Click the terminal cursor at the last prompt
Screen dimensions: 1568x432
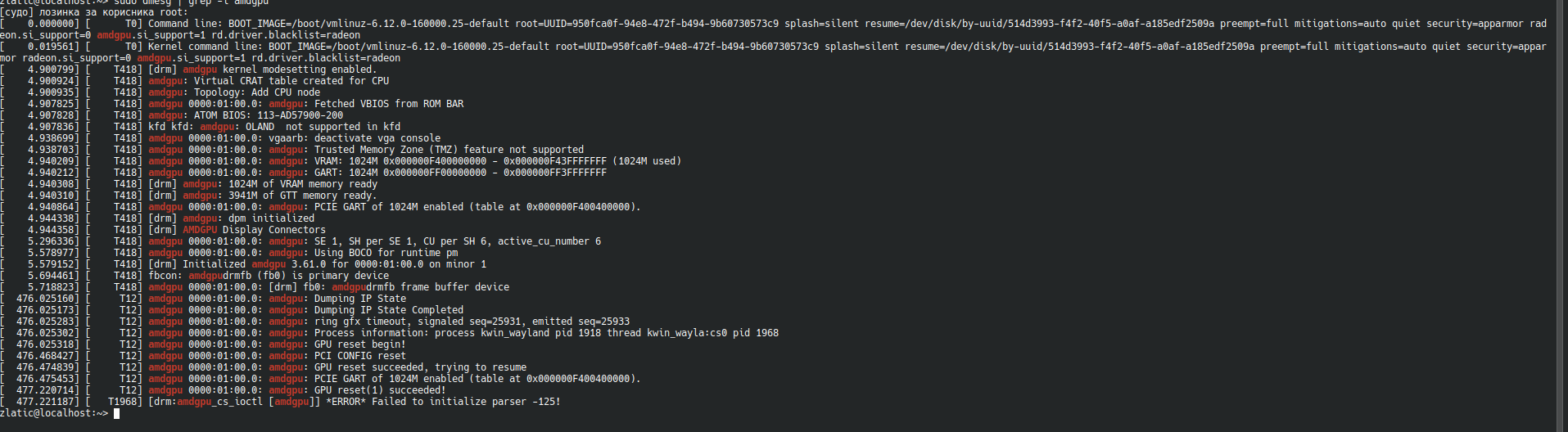[117, 413]
